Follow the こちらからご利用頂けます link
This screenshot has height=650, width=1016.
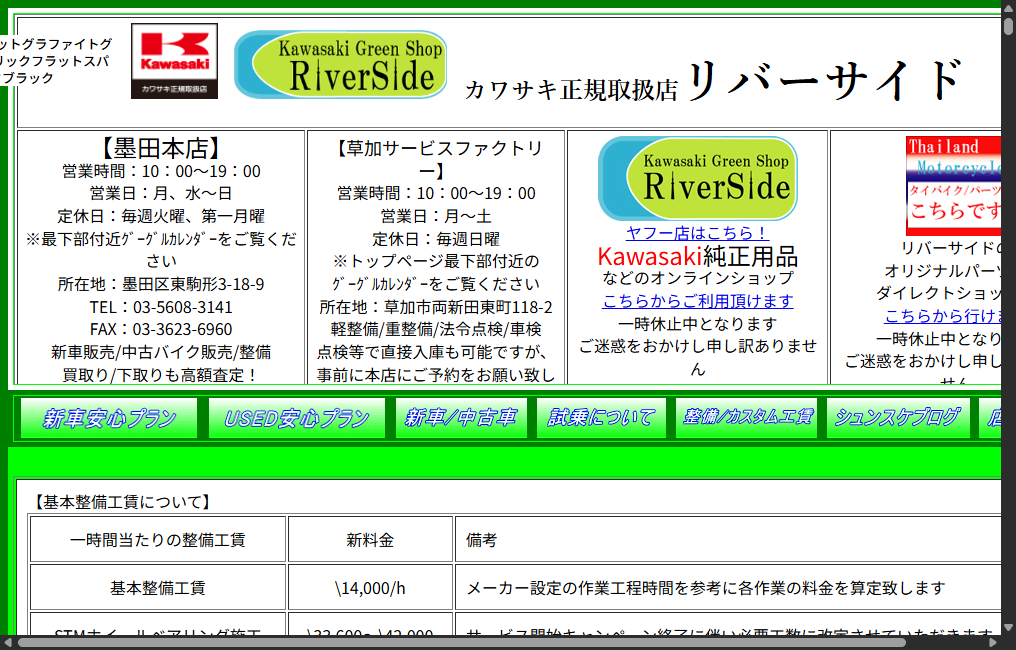point(698,301)
